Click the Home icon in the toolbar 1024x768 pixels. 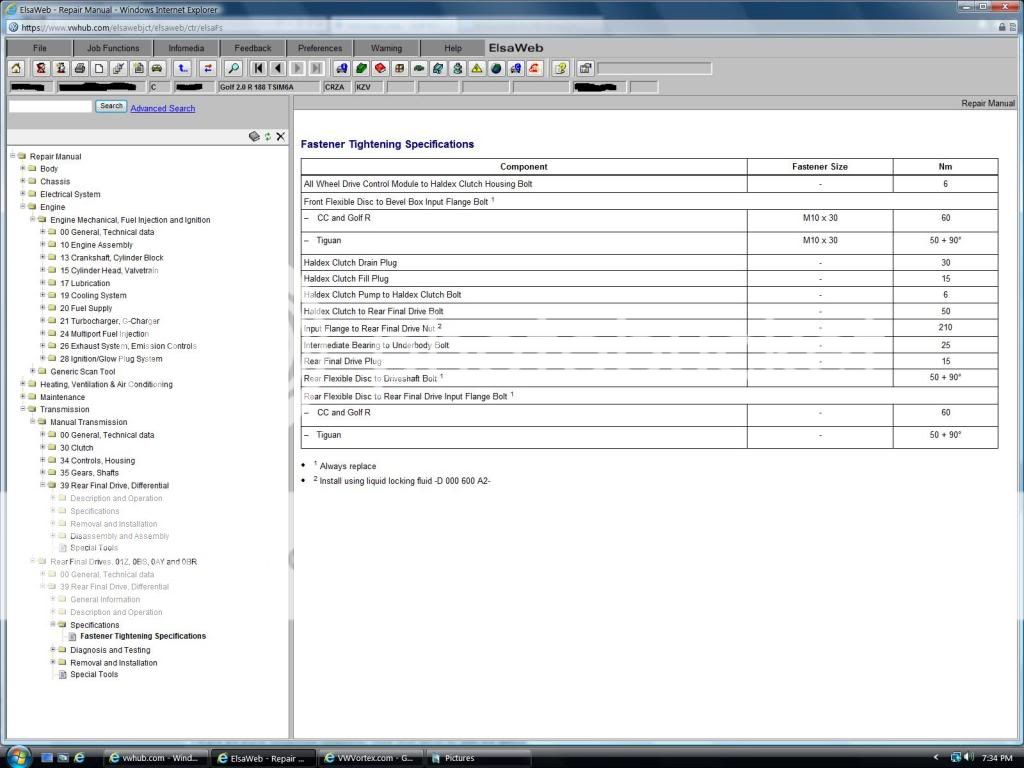click(16, 68)
